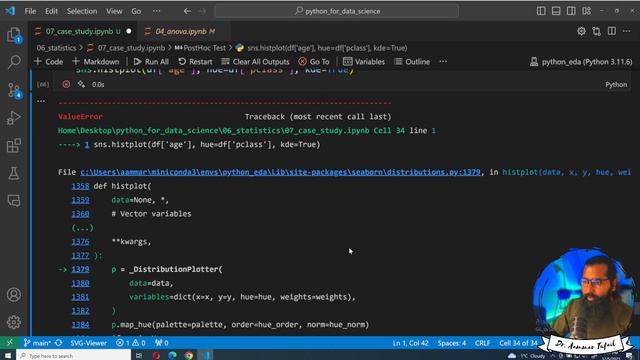Click the Windows Start button
The height and width of the screenshot is (360, 640).
click(8, 356)
